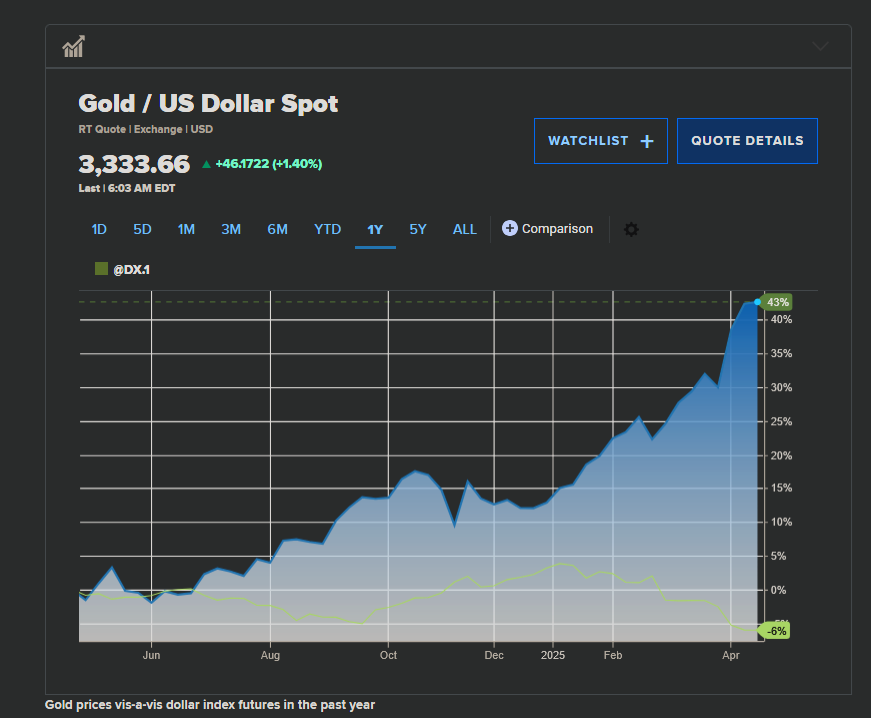Click the 43% gold value label
Viewport: 871px width, 718px height.
778,302
